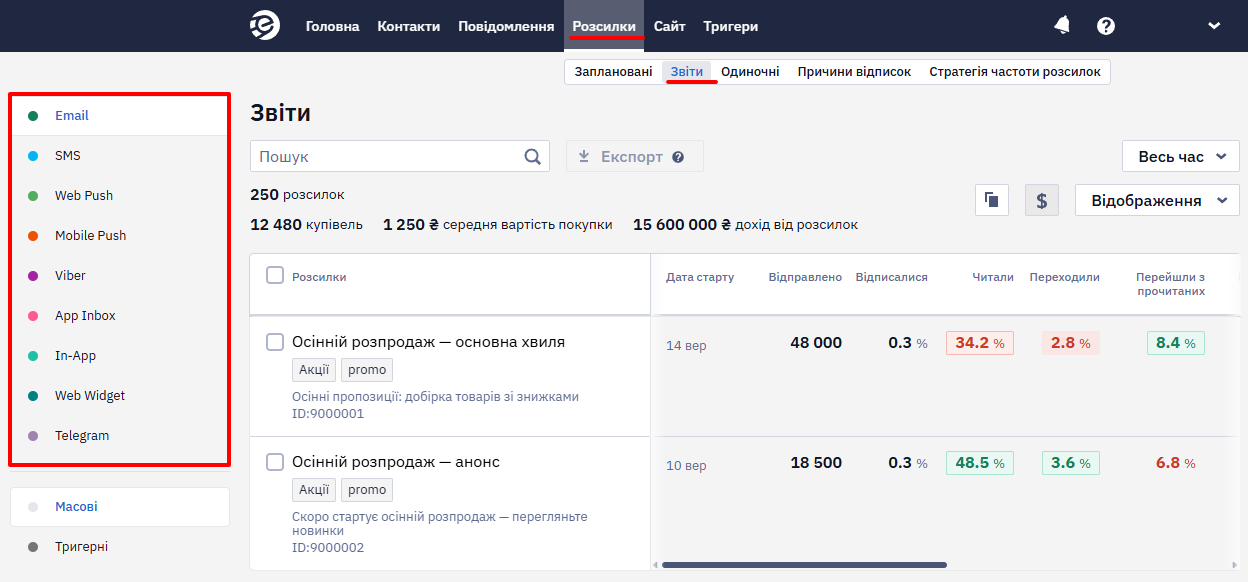The height and width of the screenshot is (582, 1248).
Task: Open the Повідомлення menu
Action: click(x=506, y=26)
